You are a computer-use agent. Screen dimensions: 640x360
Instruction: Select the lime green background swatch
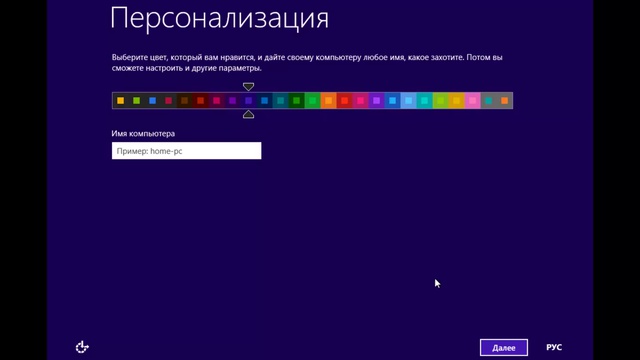[440, 100]
